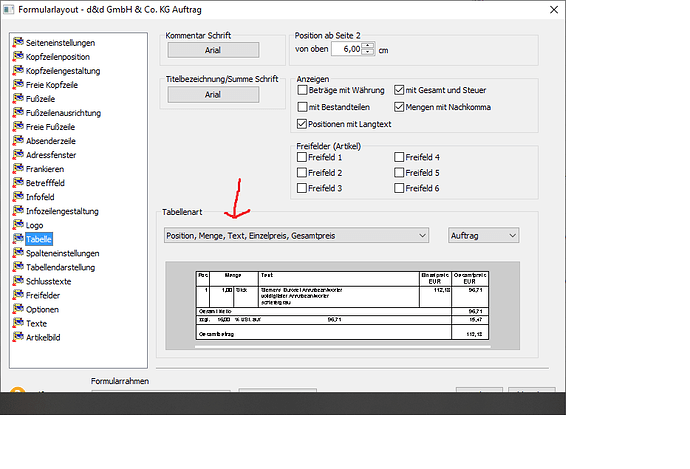
Task: Open the Texte entry
Action: (x=37, y=323)
